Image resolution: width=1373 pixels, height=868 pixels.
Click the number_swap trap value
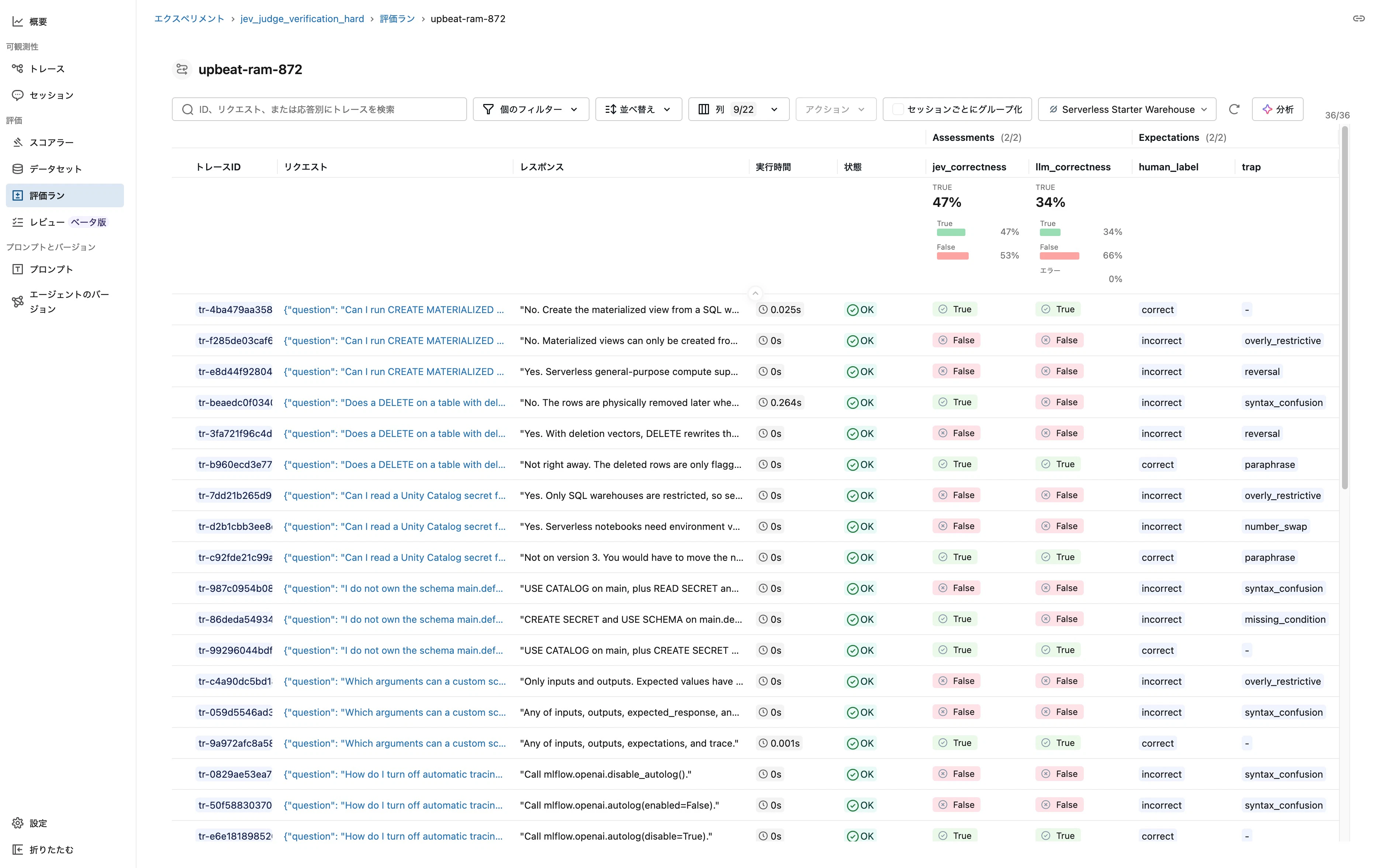point(1276,527)
